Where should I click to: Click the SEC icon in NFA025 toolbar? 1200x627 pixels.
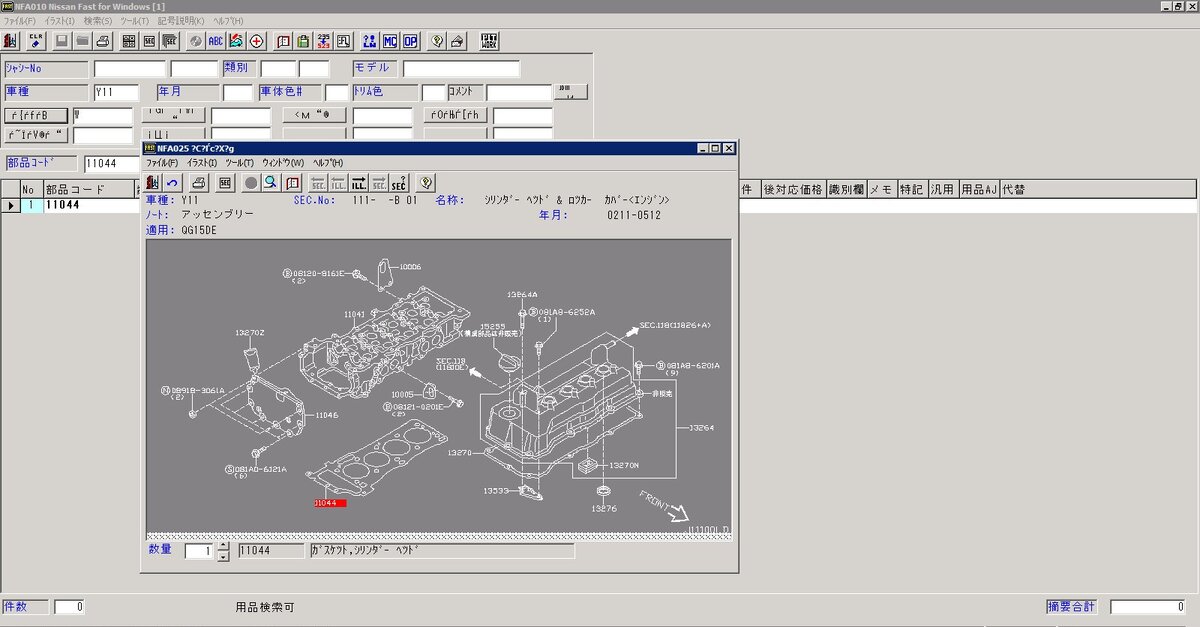tap(225, 182)
